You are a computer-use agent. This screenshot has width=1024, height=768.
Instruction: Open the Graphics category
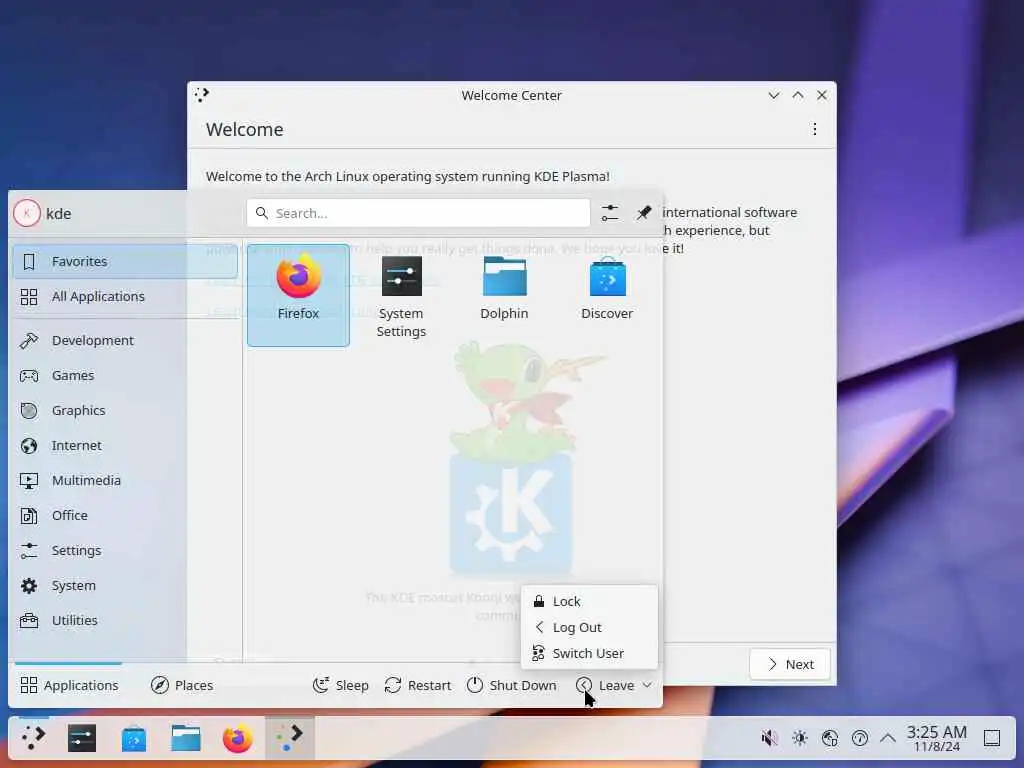pos(125,410)
